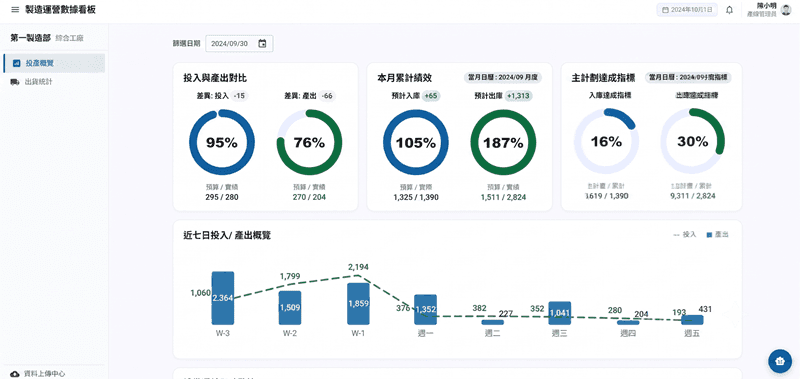Click the 2,194 data label
Viewport: 800px width, 379px height.
coord(358,267)
